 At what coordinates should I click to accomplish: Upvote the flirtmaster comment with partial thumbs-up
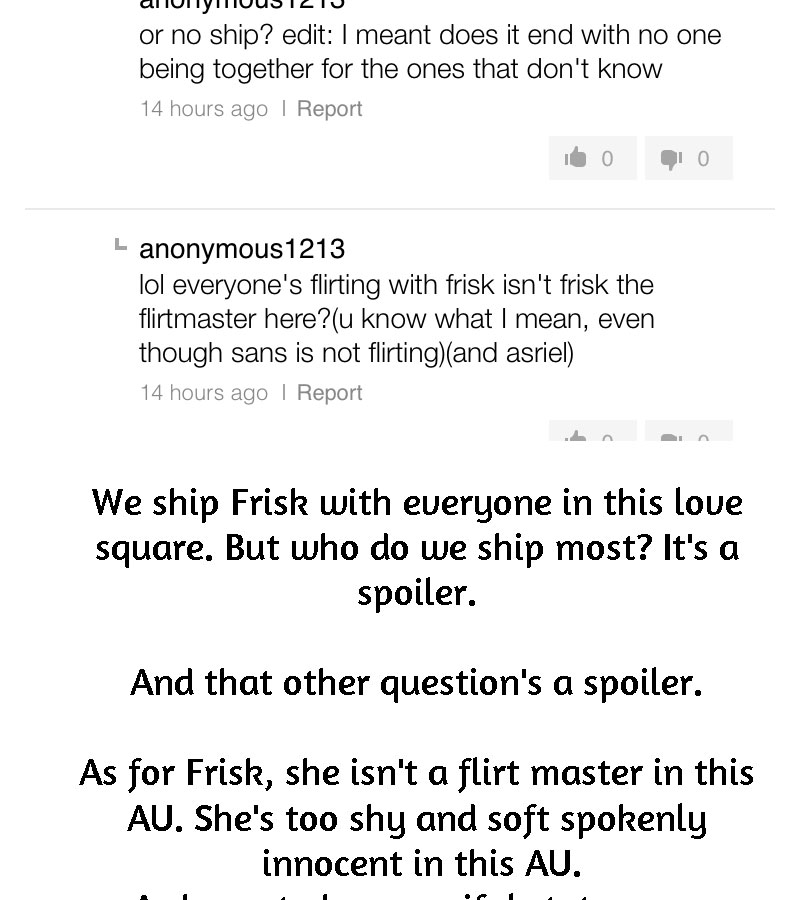coord(592,430)
